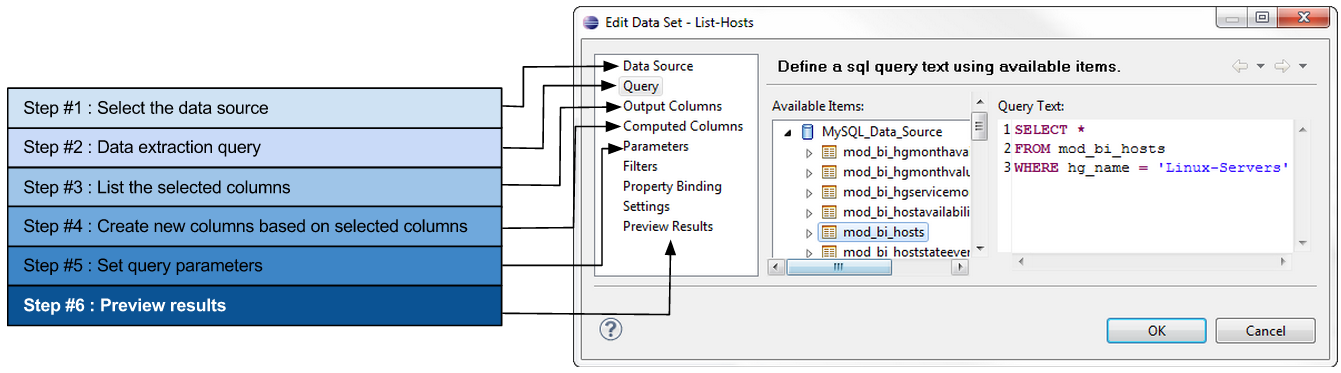
Task: Click the Cancel button
Action: (x=1265, y=330)
